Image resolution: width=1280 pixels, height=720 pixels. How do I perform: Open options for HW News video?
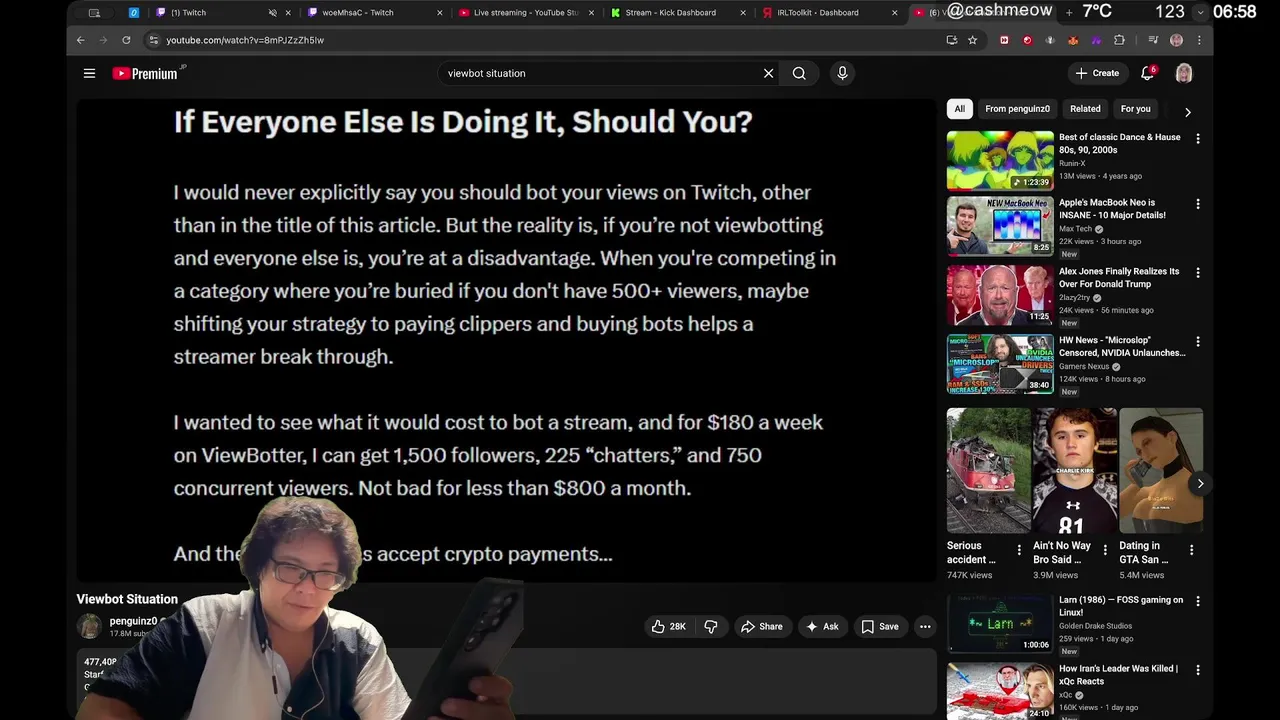coord(1198,341)
